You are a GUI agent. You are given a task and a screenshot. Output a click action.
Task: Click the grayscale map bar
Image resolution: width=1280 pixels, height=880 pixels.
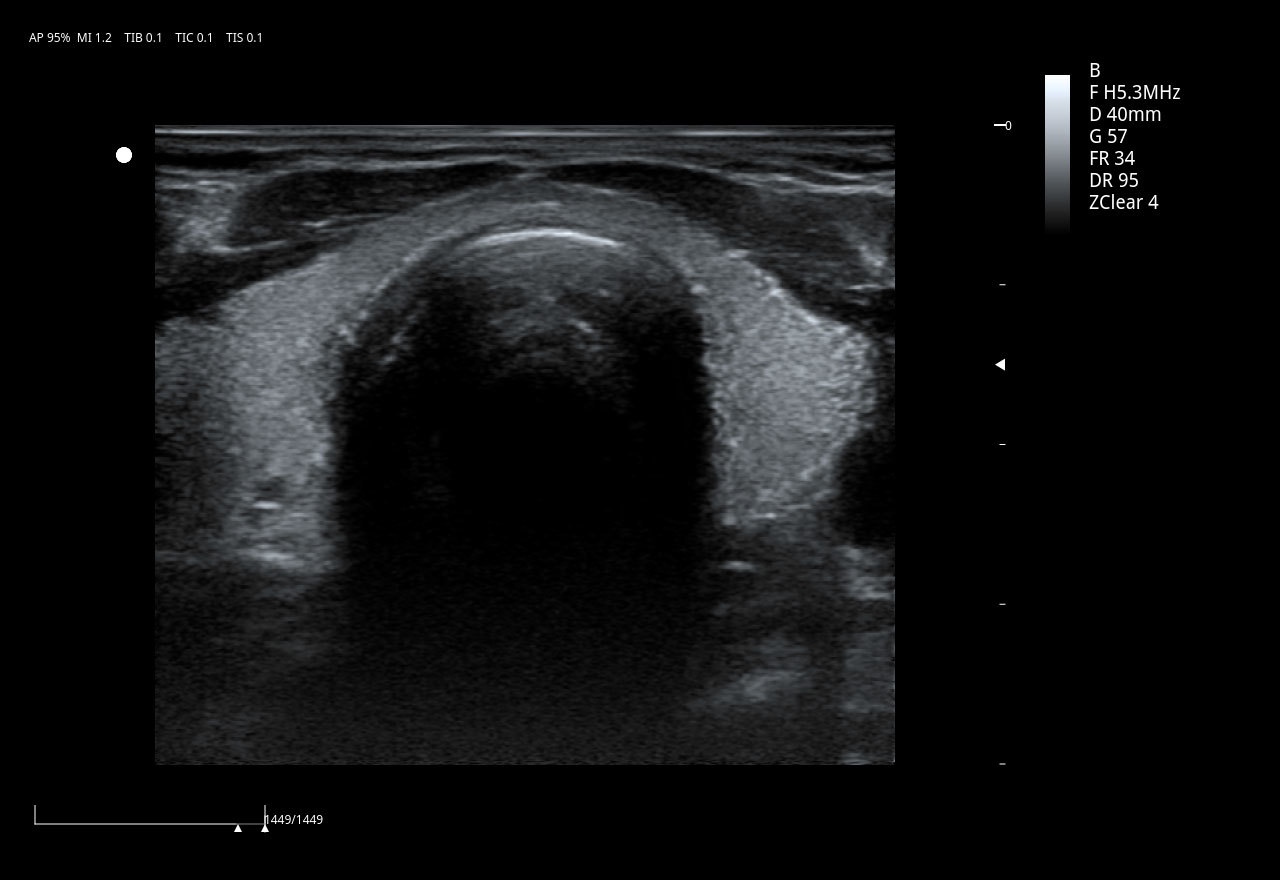pos(1057,154)
